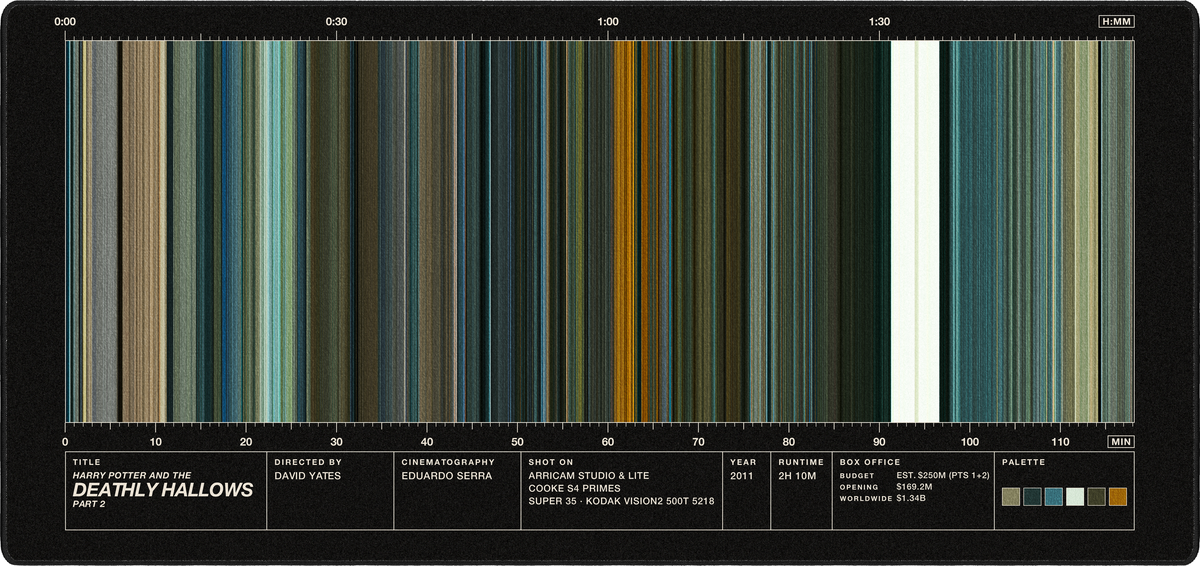Click the BOX OFFICE heading
Screen dimensions: 1200x566
(870, 463)
